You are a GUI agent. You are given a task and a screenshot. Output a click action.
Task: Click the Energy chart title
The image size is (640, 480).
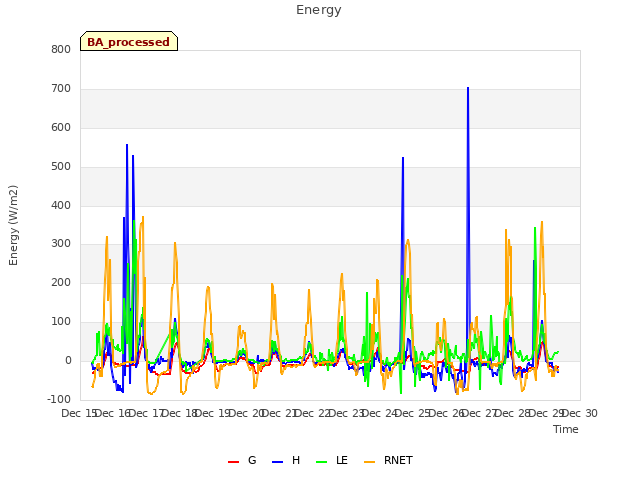point(319,10)
